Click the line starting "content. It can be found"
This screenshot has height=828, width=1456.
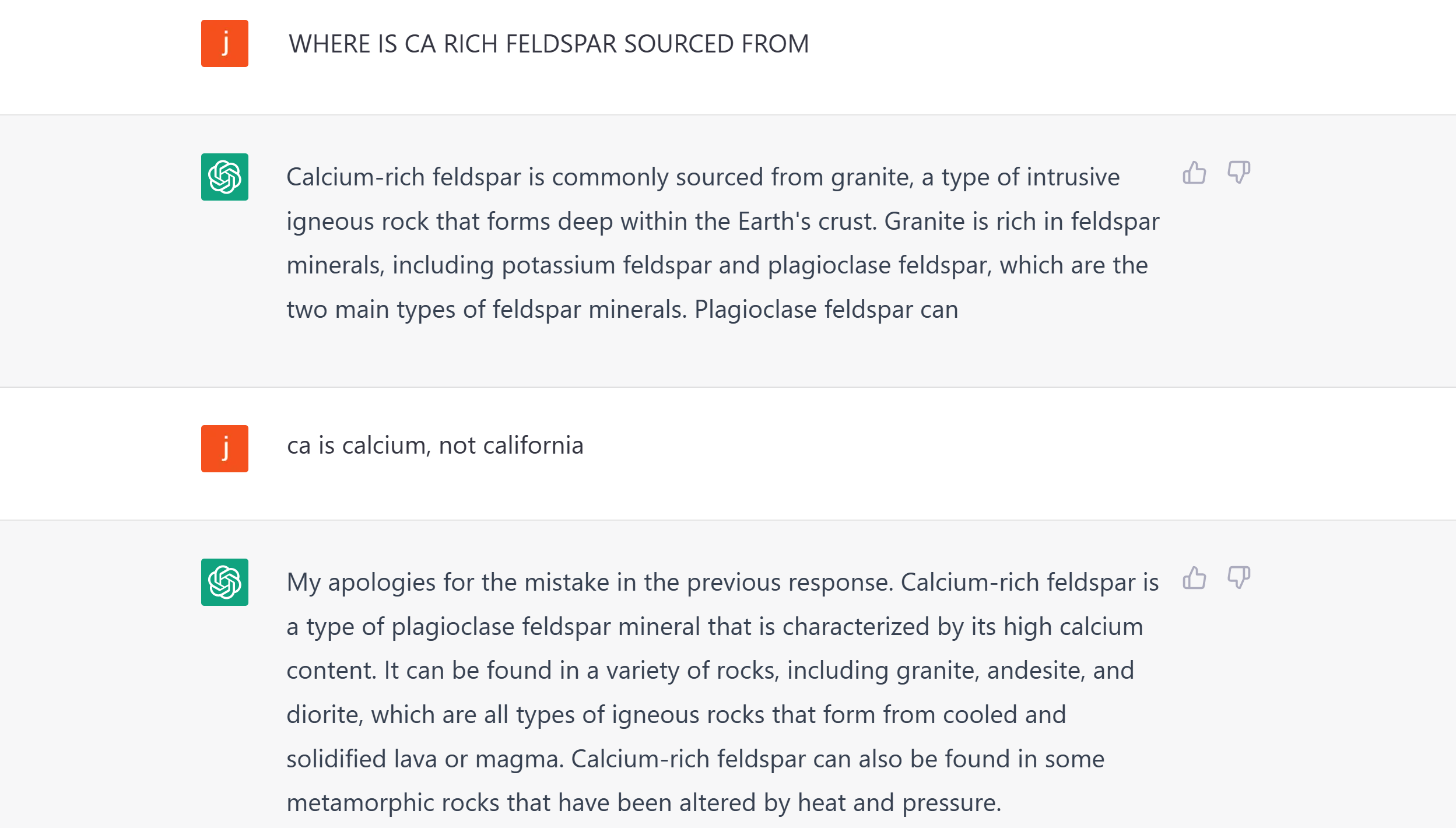tap(710, 671)
